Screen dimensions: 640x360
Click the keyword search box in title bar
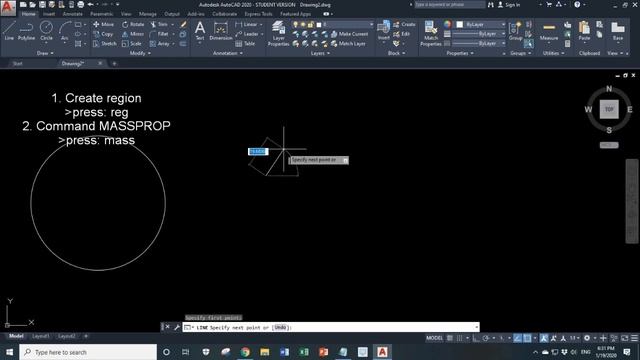pyautogui.click(x=450, y=4)
